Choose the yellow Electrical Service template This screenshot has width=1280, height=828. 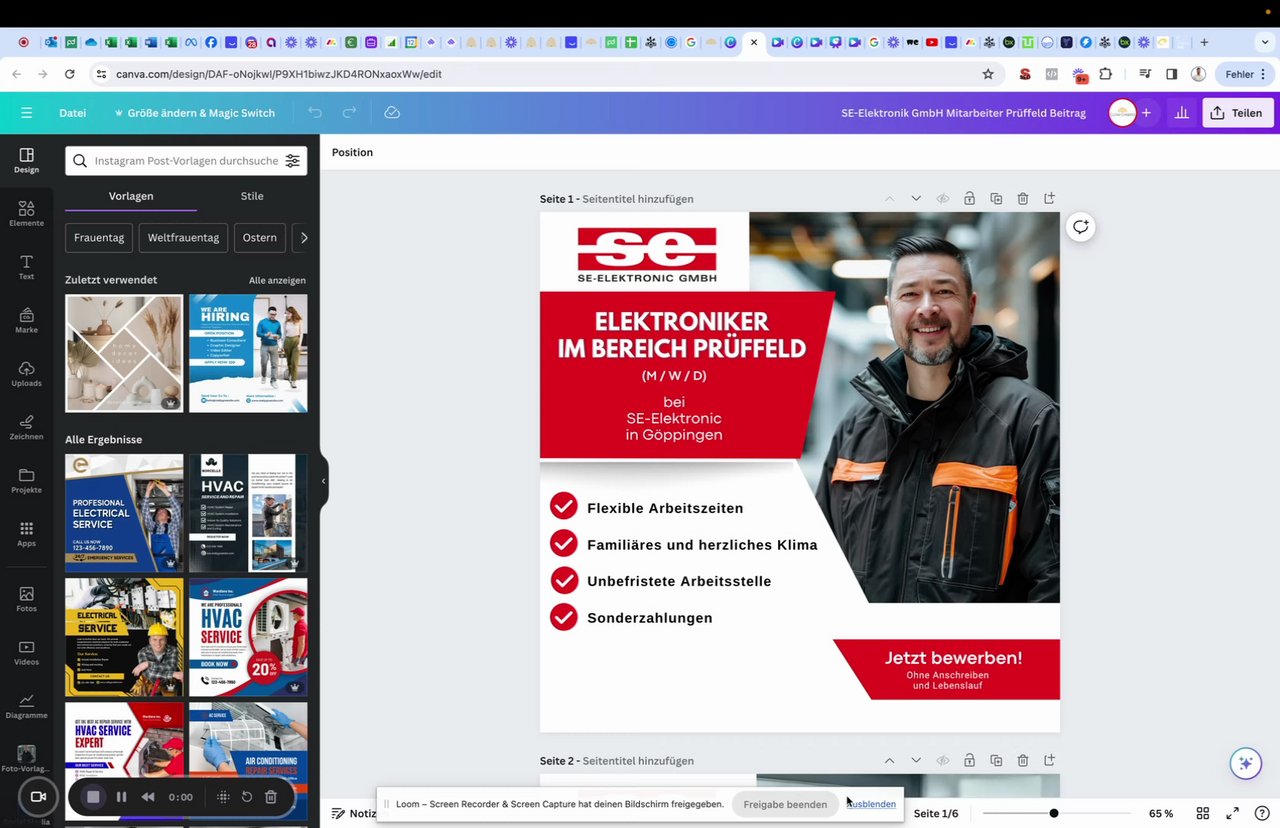coord(124,637)
